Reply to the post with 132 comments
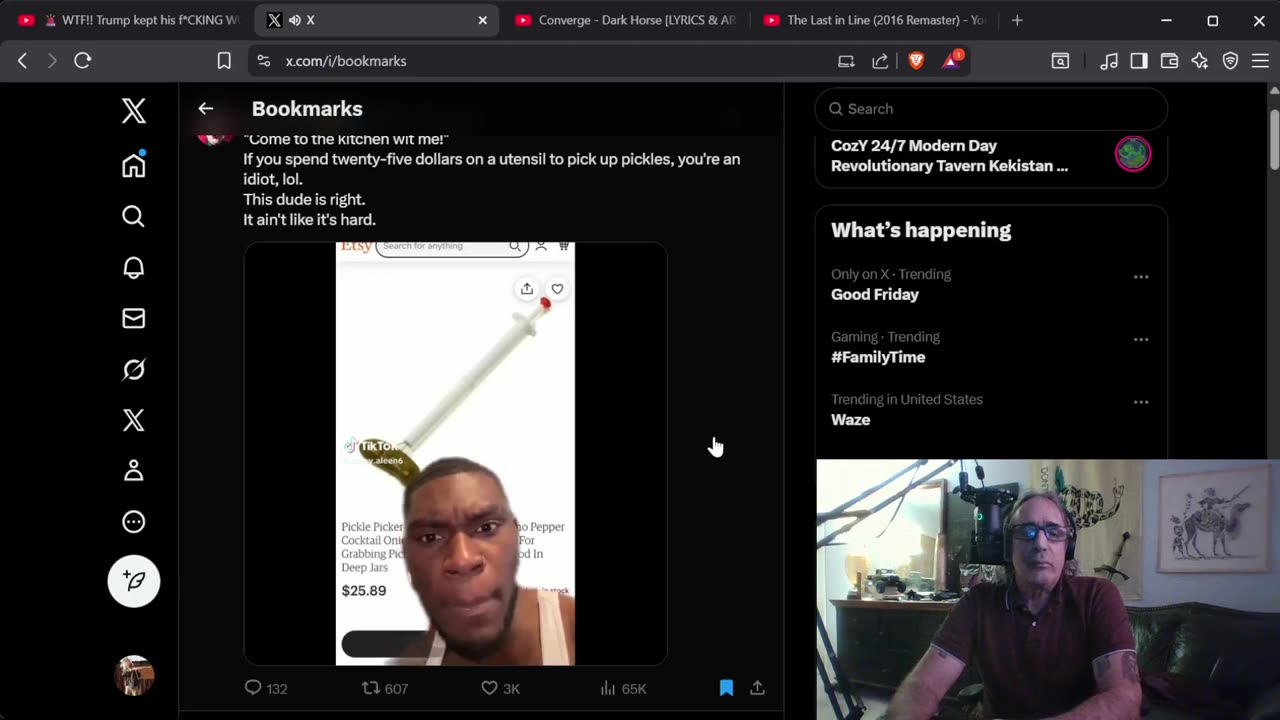This screenshot has height=720, width=1280. pyautogui.click(x=266, y=688)
